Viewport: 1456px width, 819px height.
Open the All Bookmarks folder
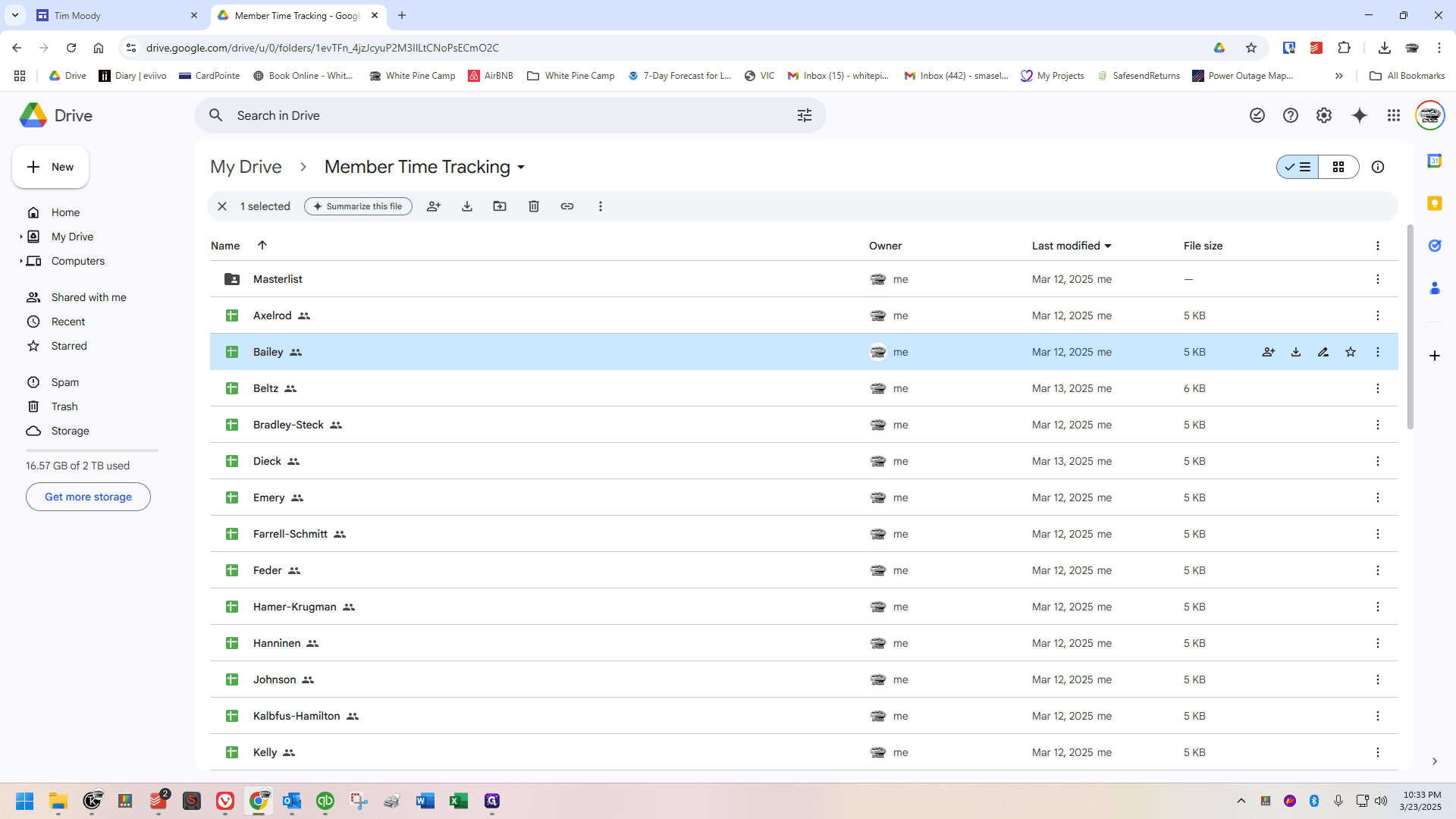(1407, 76)
